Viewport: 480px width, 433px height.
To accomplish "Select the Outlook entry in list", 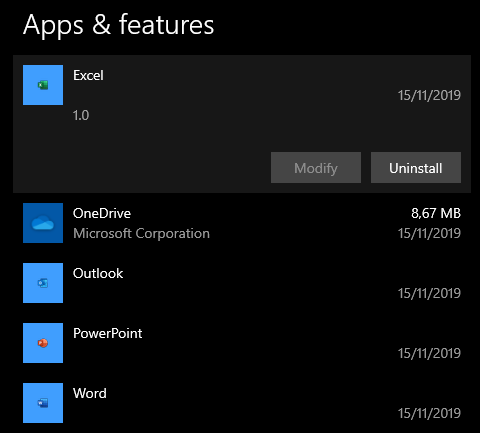I will point(242,283).
